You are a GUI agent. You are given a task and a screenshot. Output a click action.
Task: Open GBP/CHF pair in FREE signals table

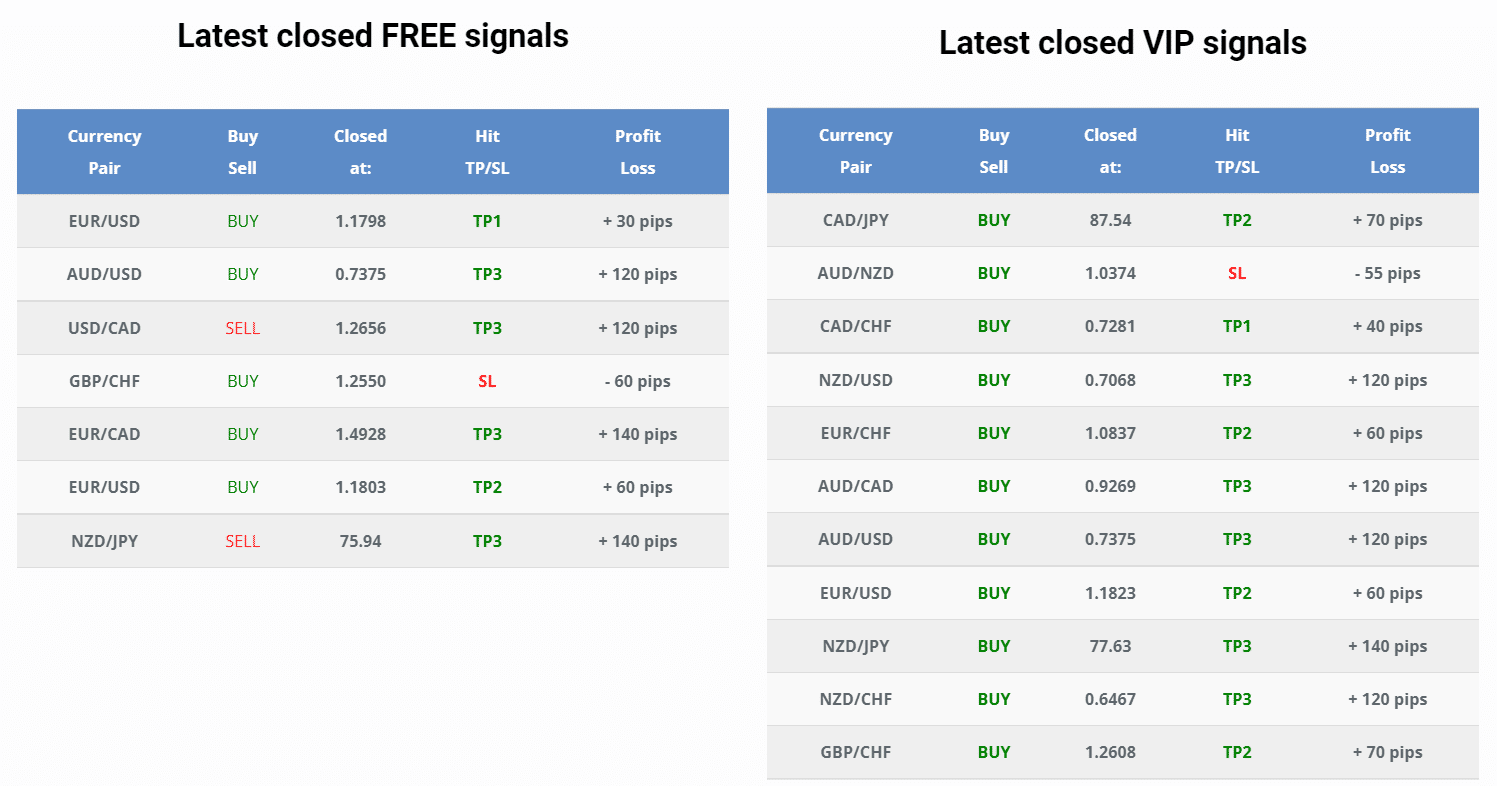click(x=104, y=381)
